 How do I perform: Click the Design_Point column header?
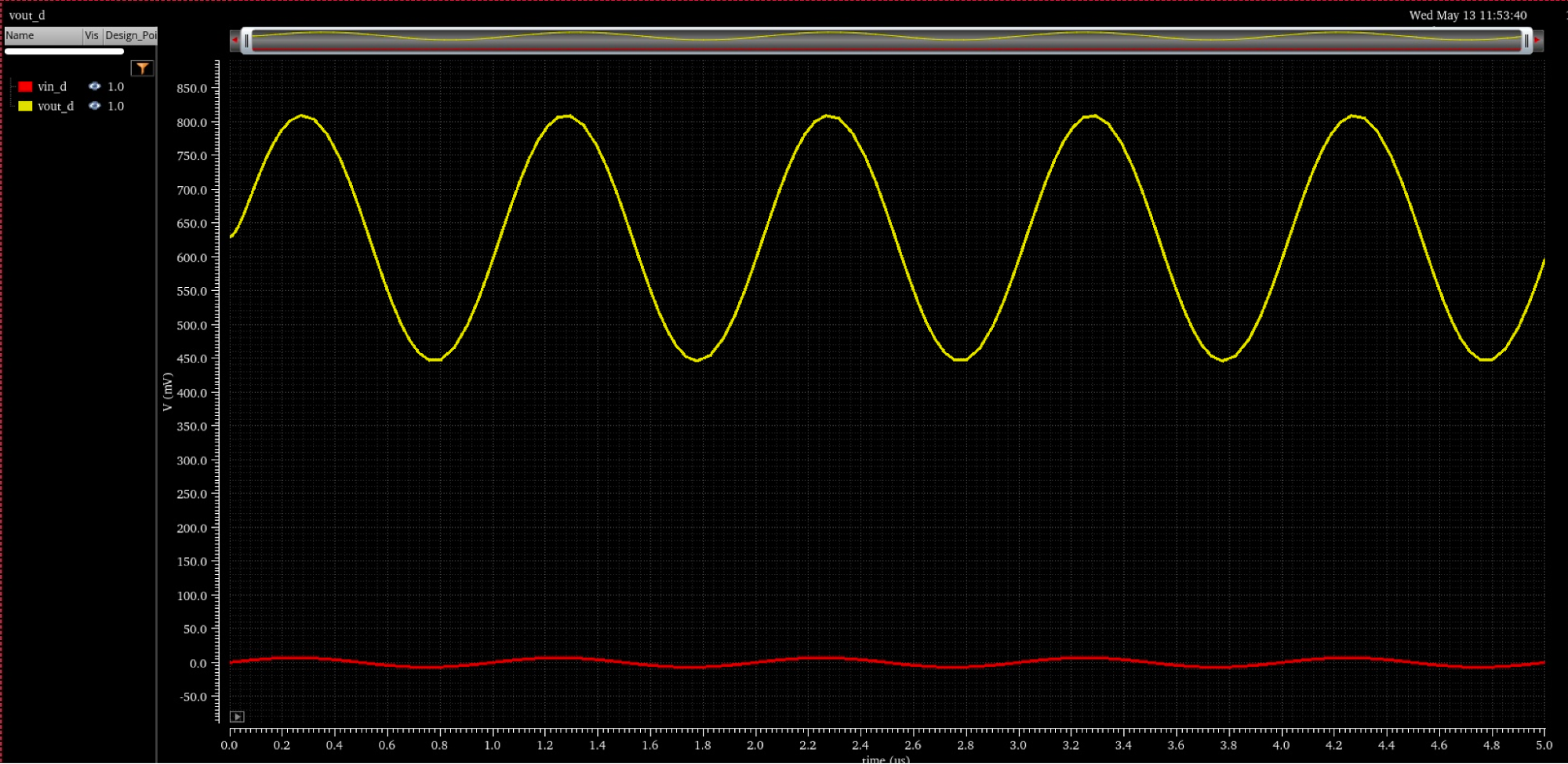tap(131, 35)
